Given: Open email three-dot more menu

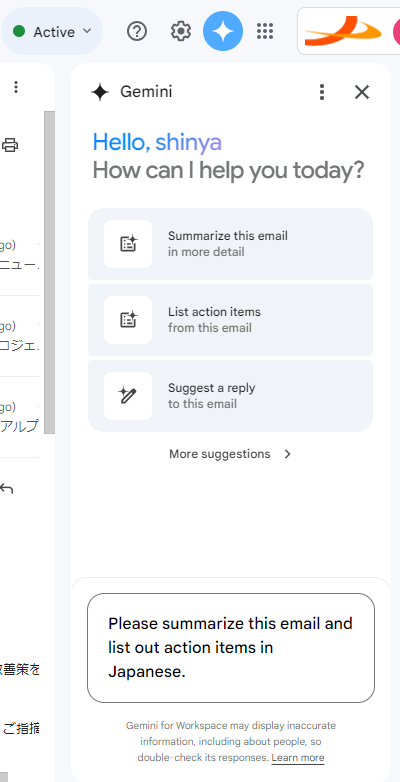Looking at the screenshot, I should 16,87.
